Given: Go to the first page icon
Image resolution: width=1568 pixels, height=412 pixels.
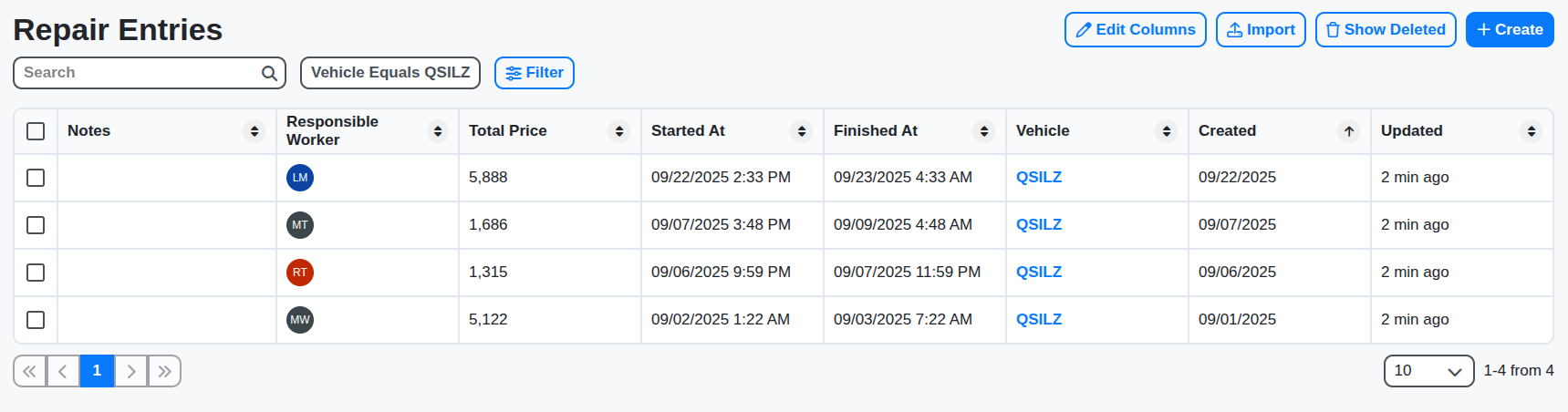Looking at the screenshot, I should click(30, 371).
